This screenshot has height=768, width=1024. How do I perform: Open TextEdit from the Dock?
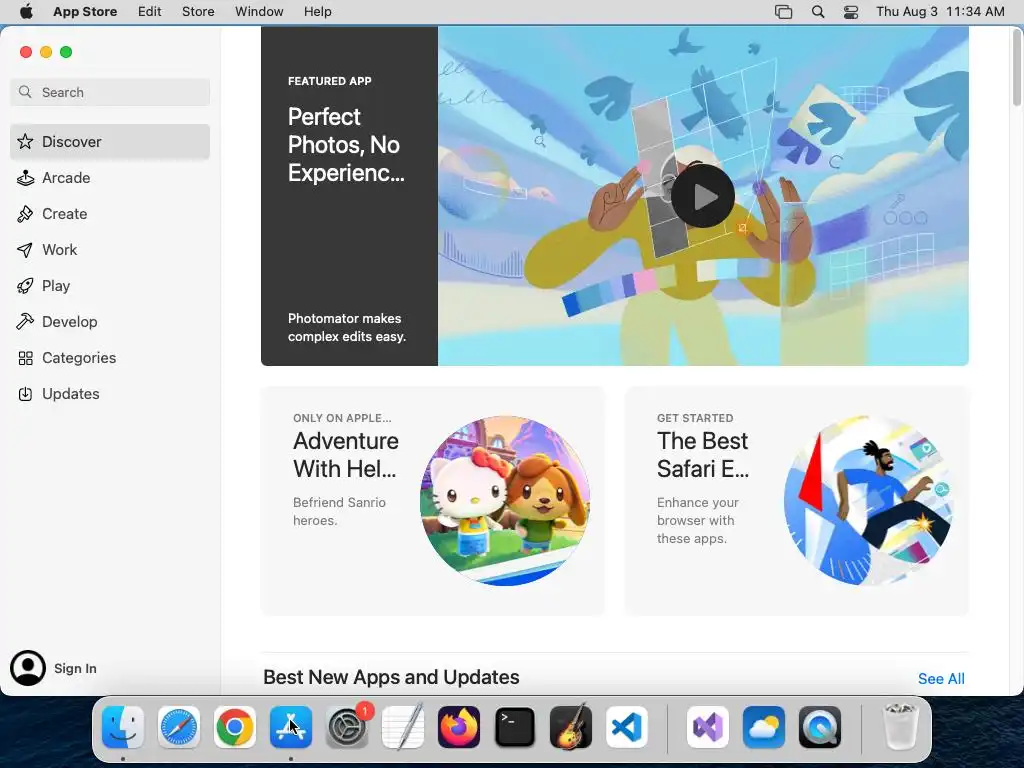403,727
